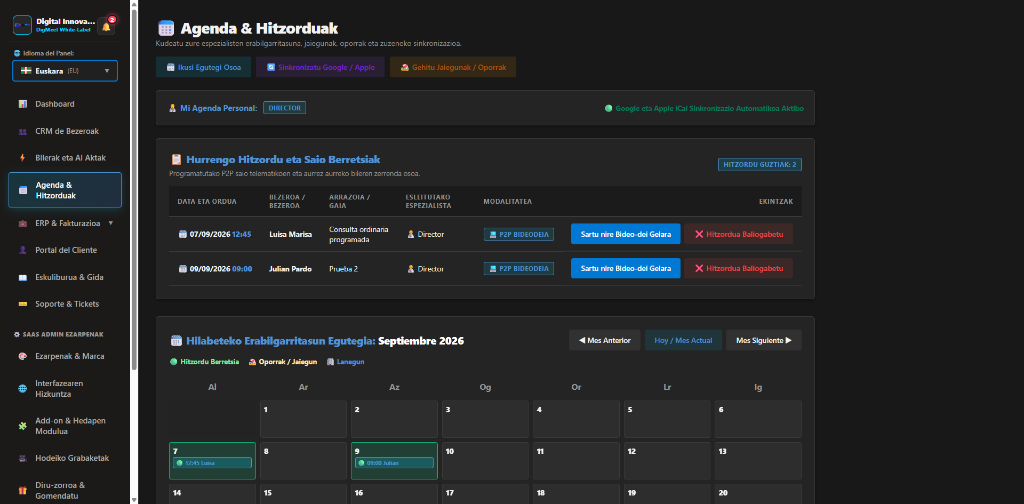The width and height of the screenshot is (1024, 504).
Task: Go to CRM de Bezeroak
Action: (x=65, y=131)
